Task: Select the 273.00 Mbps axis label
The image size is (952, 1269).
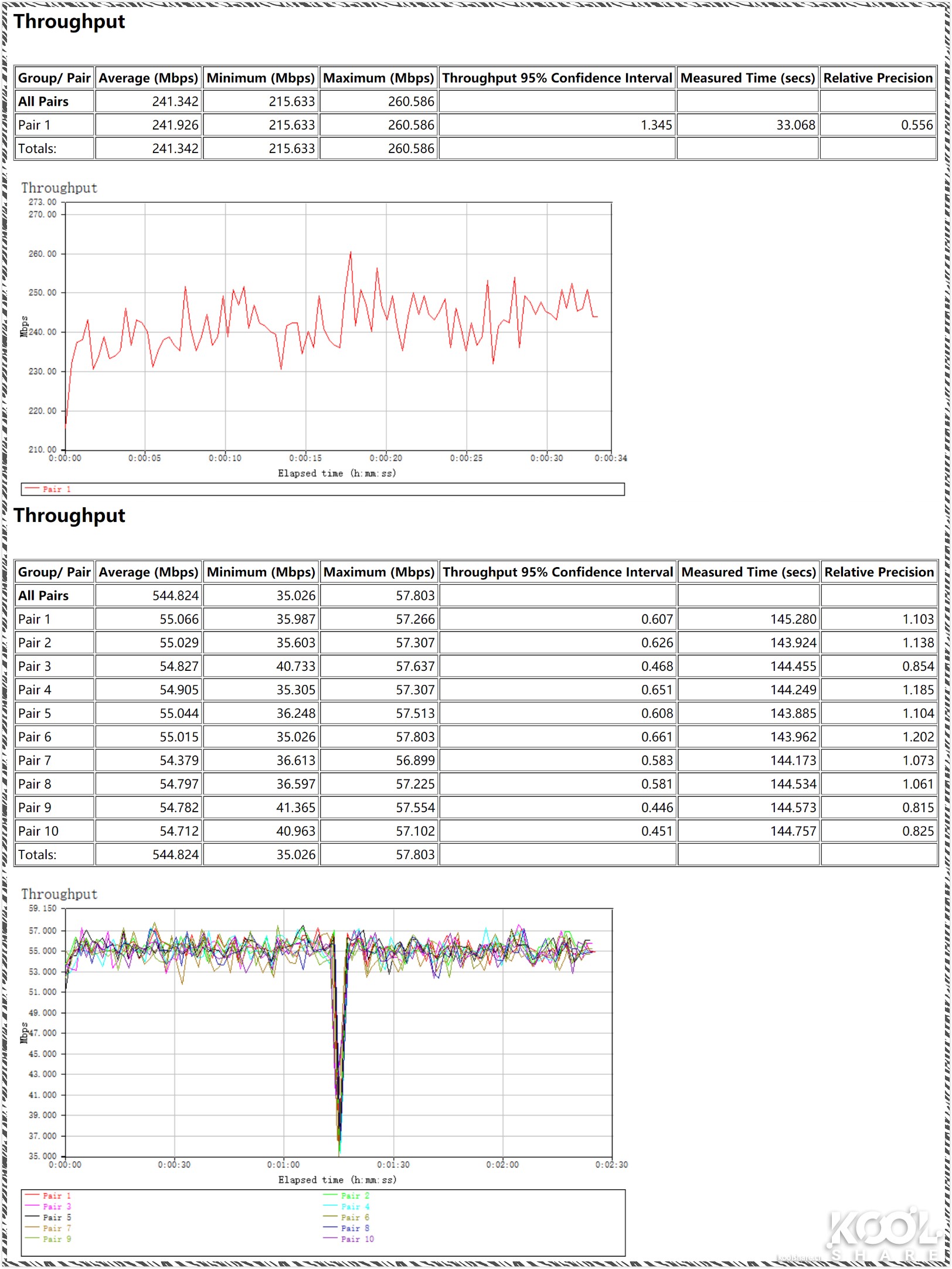Action: (43, 202)
